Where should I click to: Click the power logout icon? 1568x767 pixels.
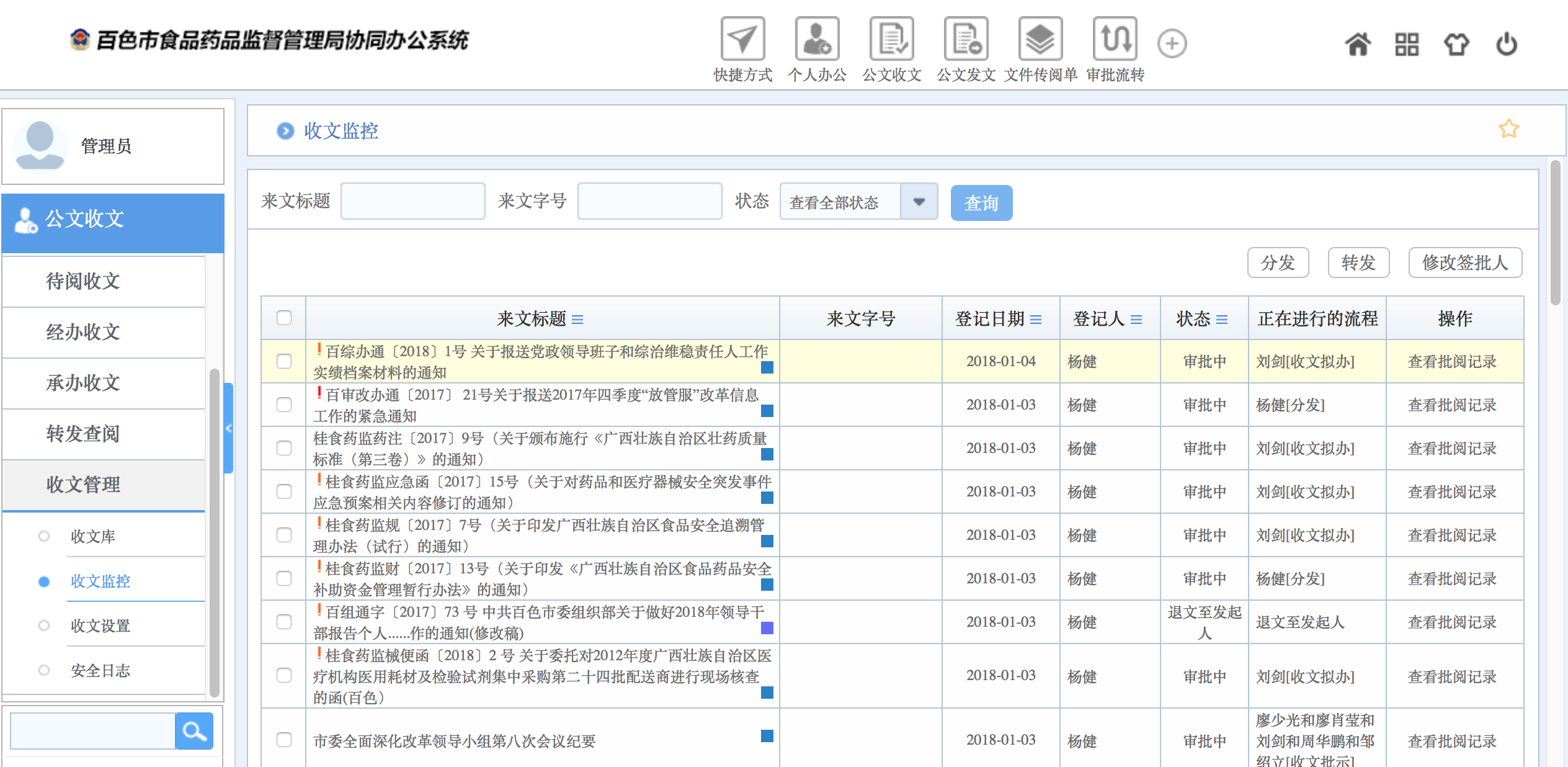[x=1507, y=44]
